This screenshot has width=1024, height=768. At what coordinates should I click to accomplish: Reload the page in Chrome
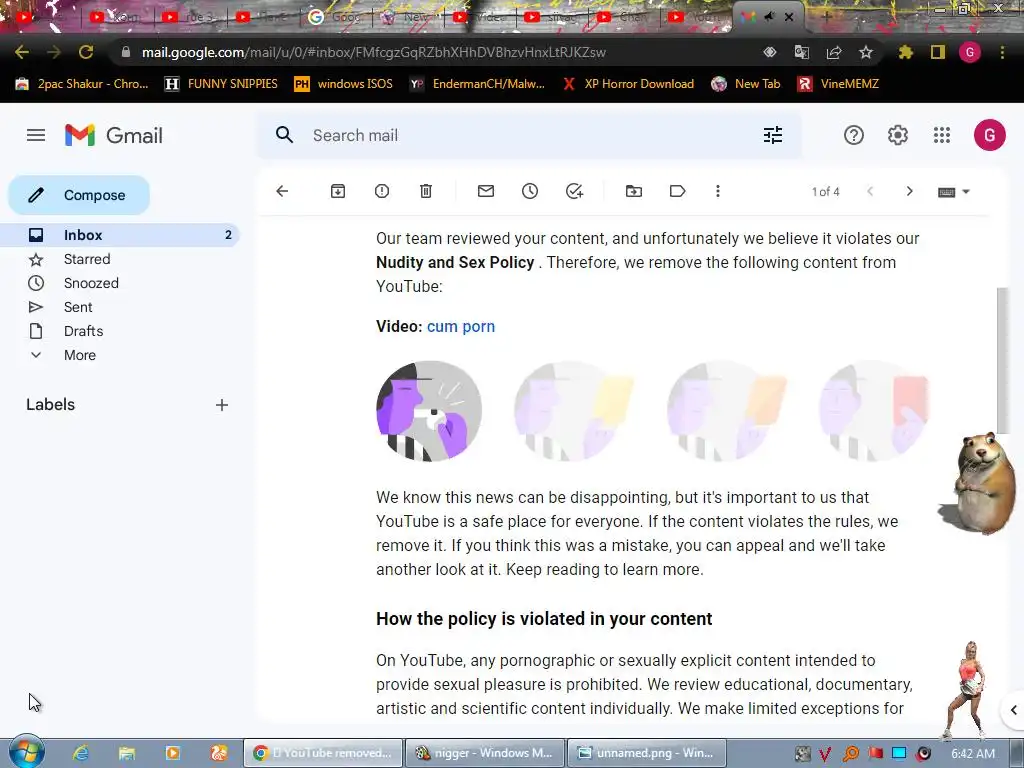86,52
